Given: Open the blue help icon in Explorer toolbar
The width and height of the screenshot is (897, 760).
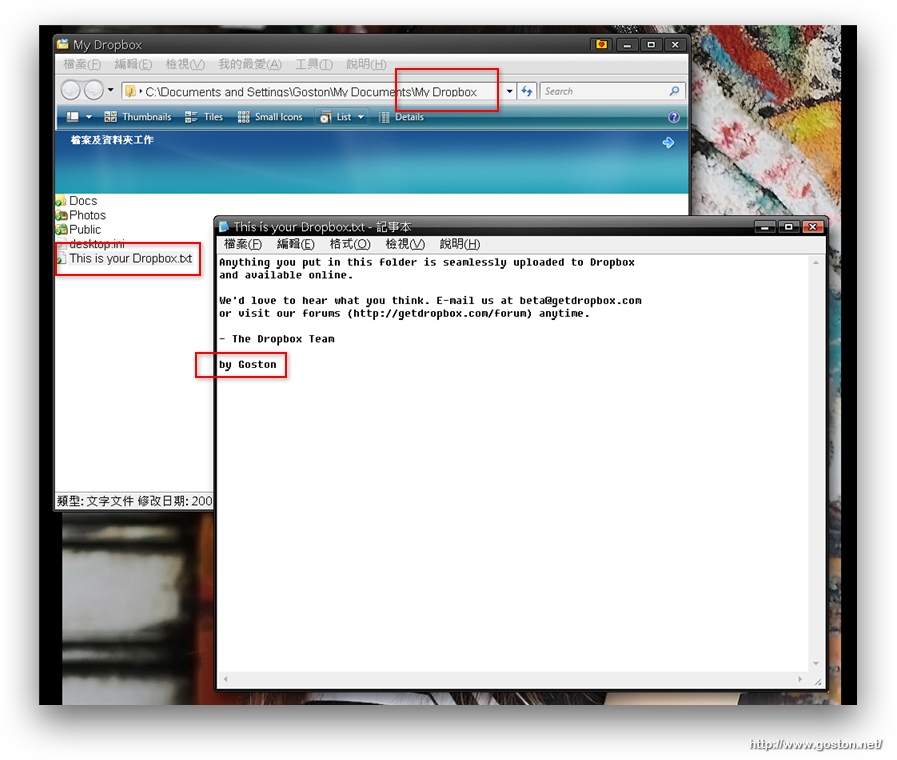Looking at the screenshot, I should 674,117.
